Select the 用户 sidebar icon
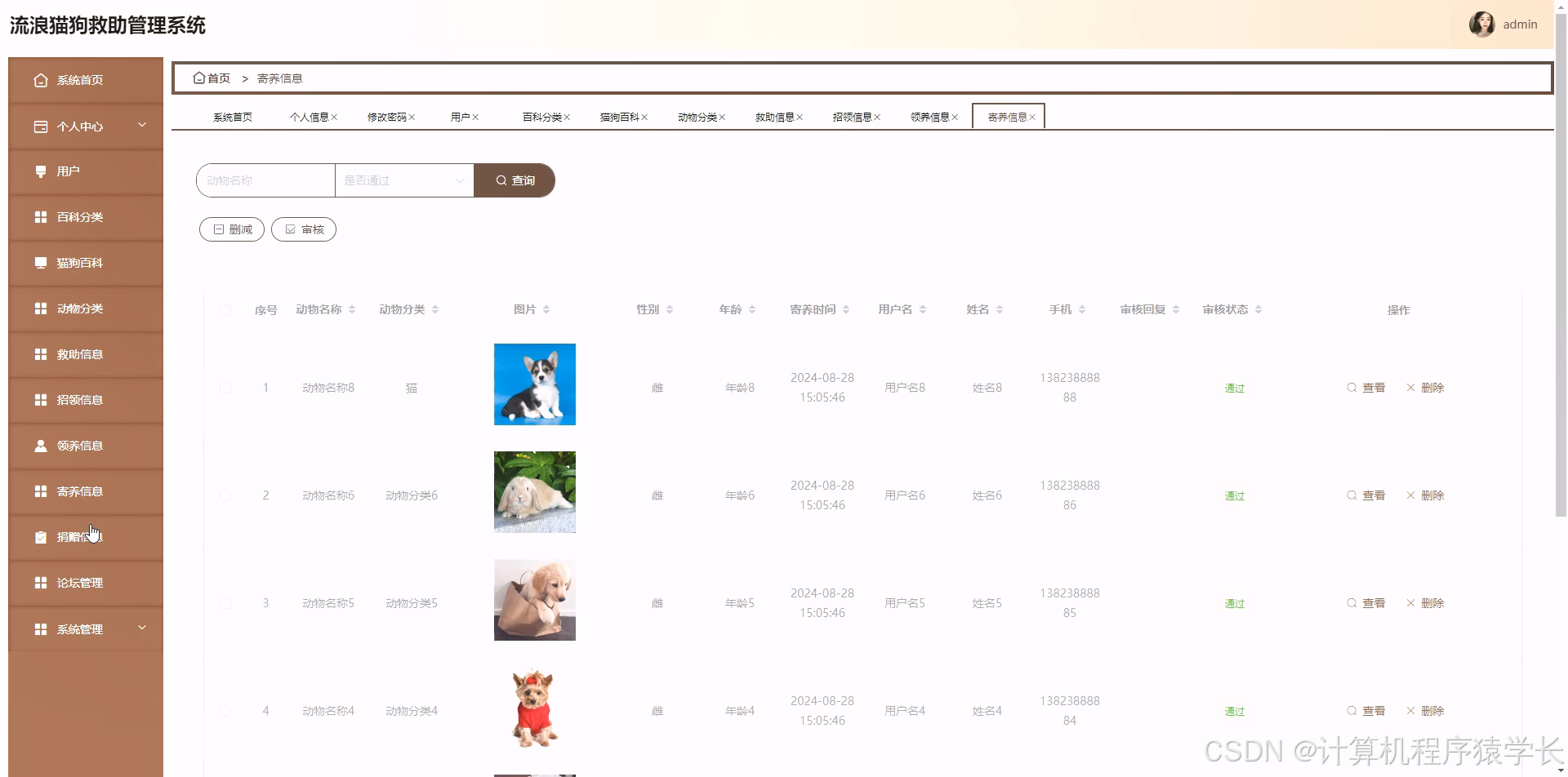 click(41, 171)
